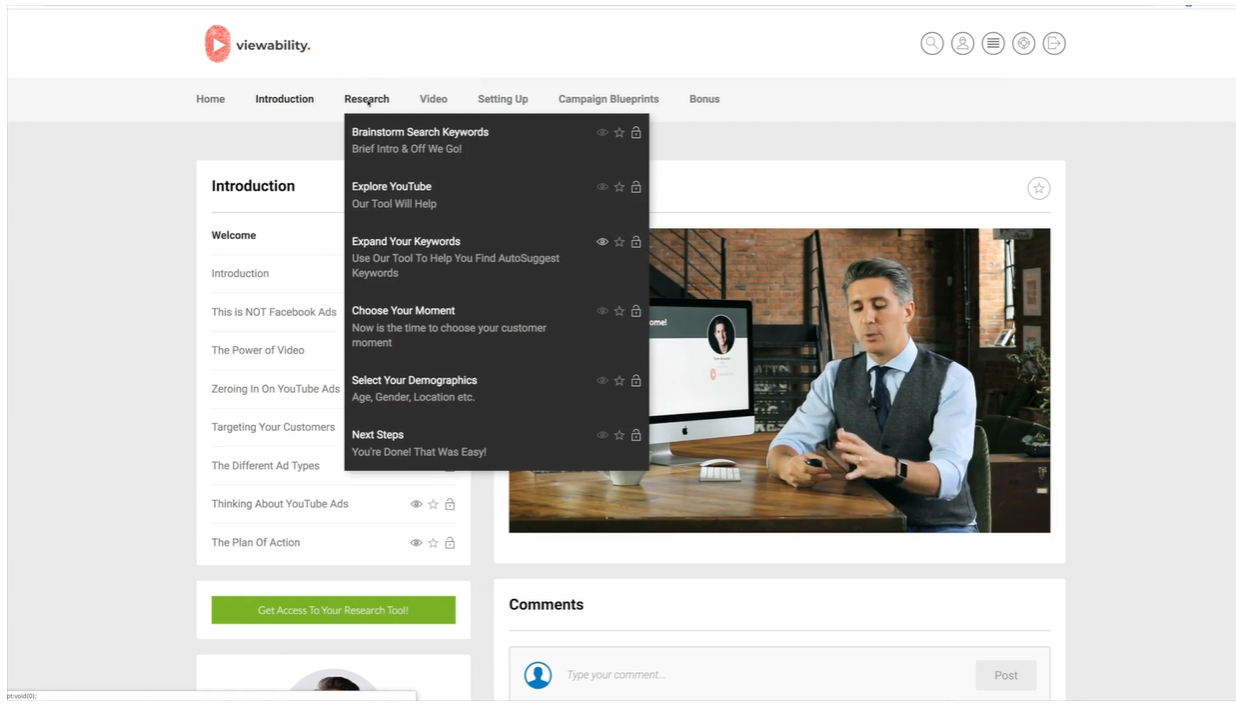This screenshot has width=1236, height=709.
Task: Click lock icon for Expand Your Keywords
Action: 636,242
